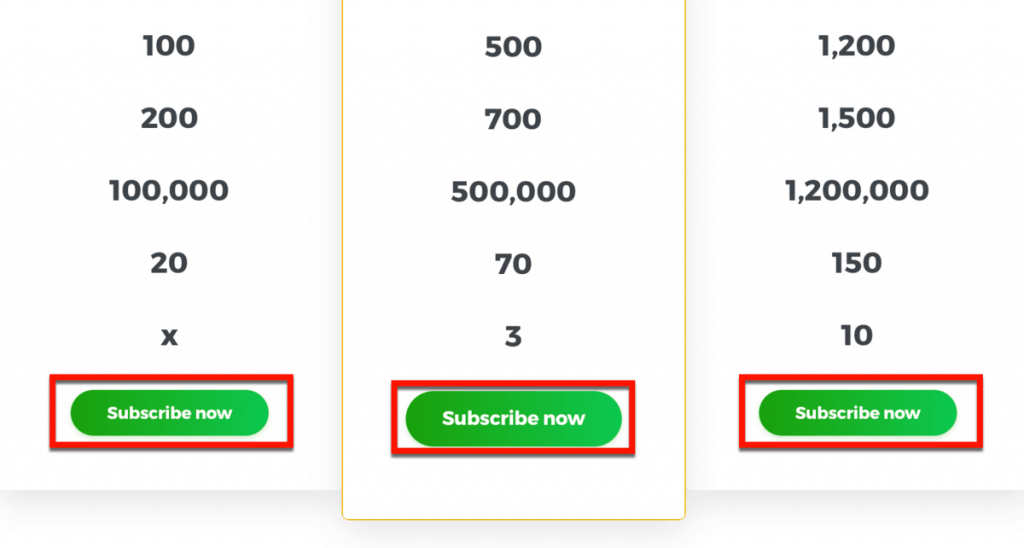
Task: Click the 70 value in the middle column
Action: click(x=513, y=264)
